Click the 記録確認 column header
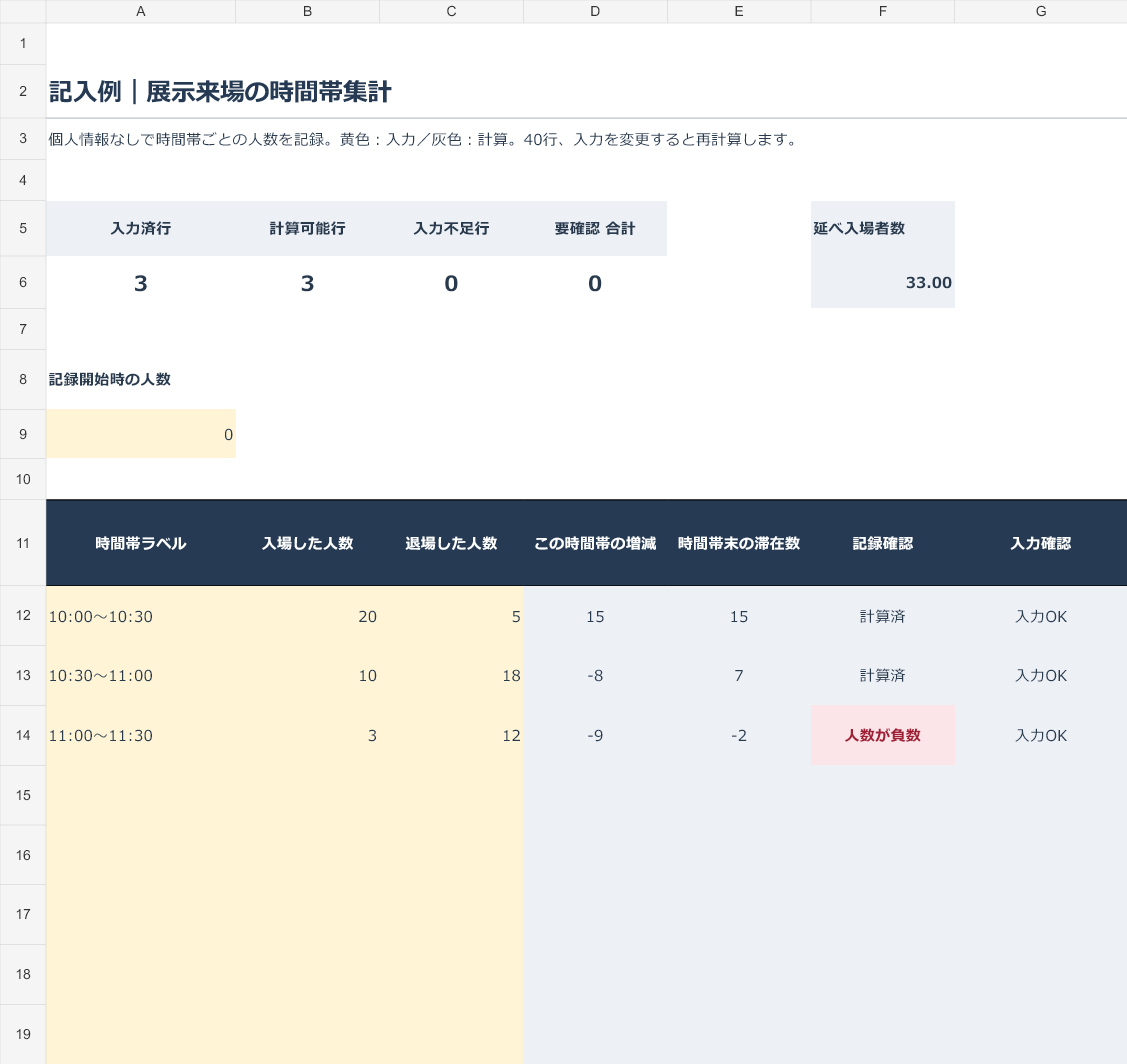The width and height of the screenshot is (1127, 1064). [x=883, y=544]
